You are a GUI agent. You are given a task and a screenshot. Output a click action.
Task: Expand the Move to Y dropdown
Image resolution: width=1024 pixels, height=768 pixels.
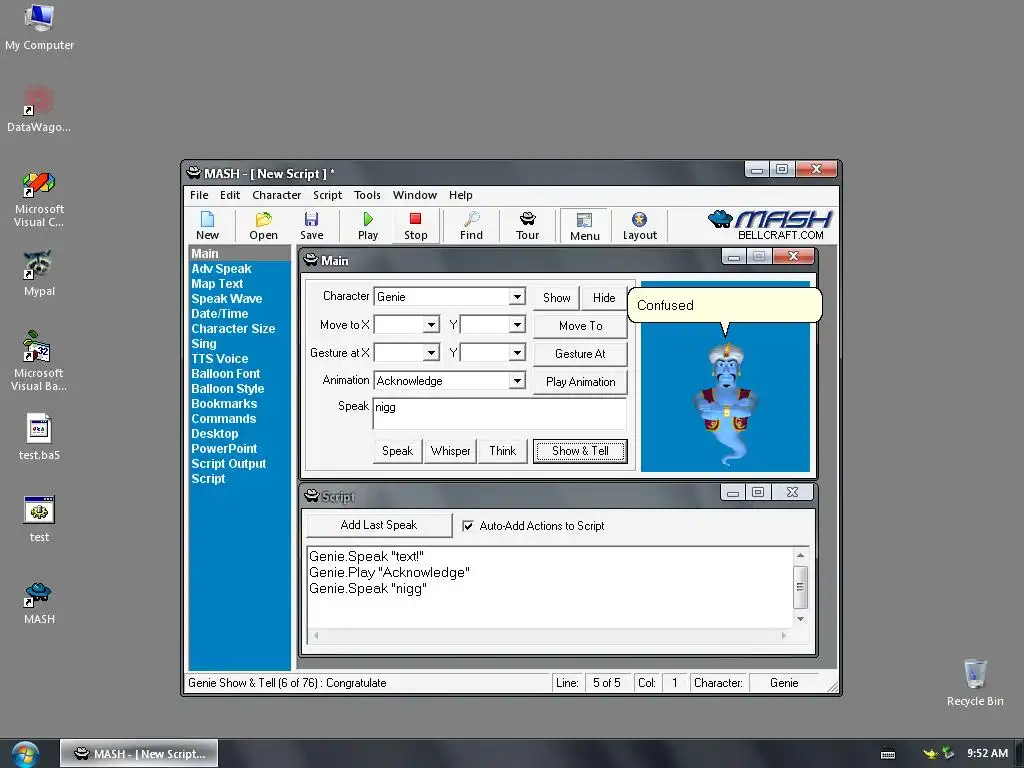point(517,325)
